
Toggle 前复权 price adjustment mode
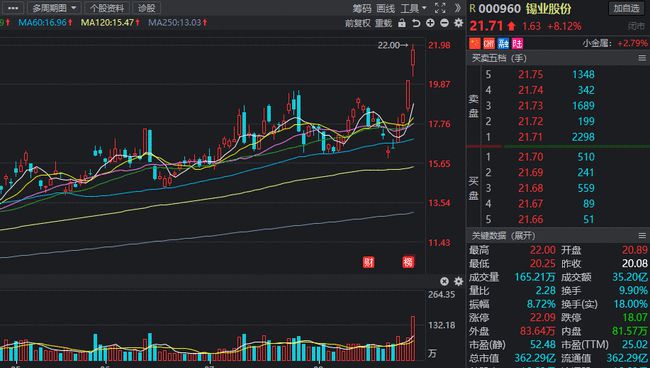(x=357, y=23)
